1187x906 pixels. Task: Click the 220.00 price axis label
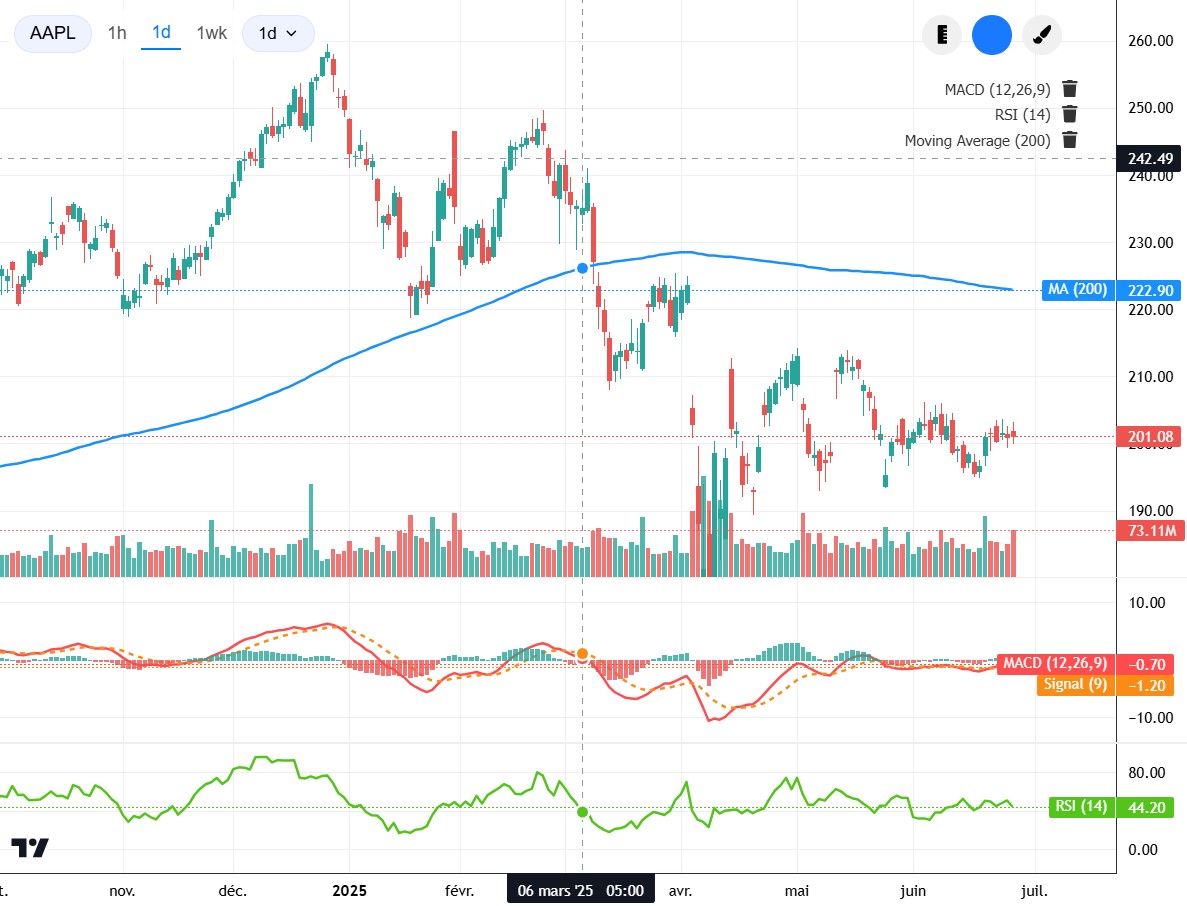1151,310
